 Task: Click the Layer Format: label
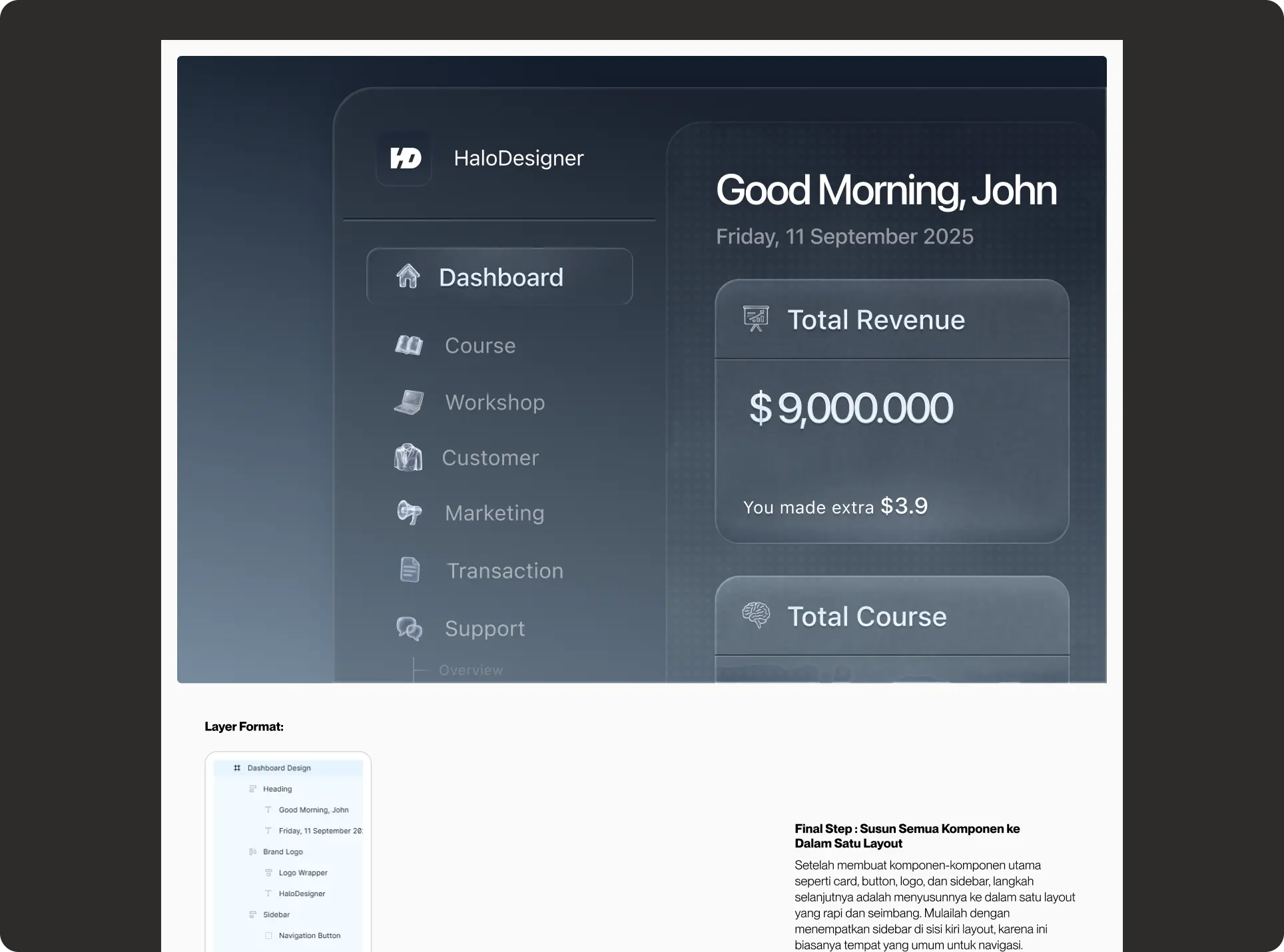(x=244, y=726)
